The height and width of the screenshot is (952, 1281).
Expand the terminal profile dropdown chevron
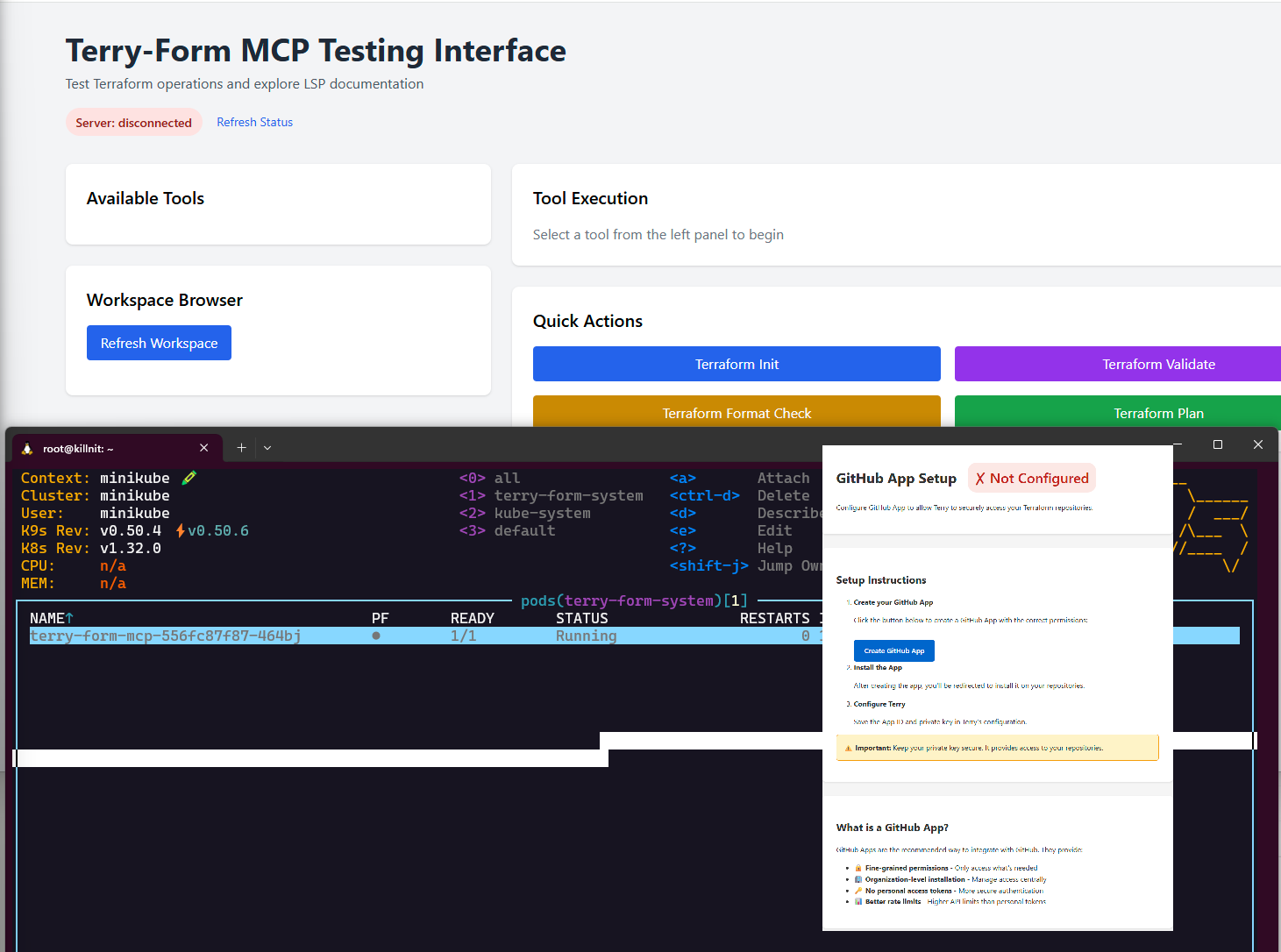[x=267, y=448]
